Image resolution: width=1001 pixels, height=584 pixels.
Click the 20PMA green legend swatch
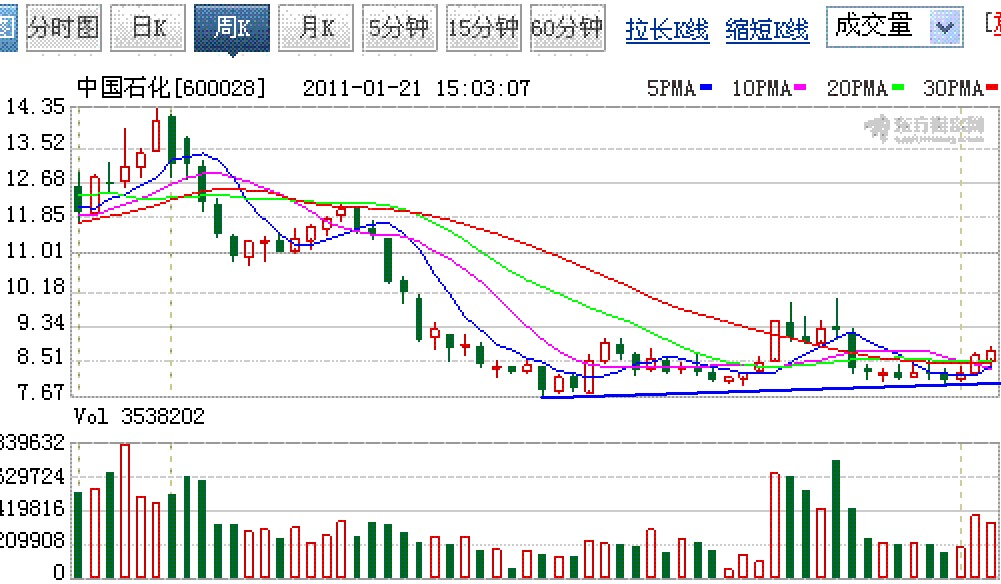pyautogui.click(x=898, y=87)
